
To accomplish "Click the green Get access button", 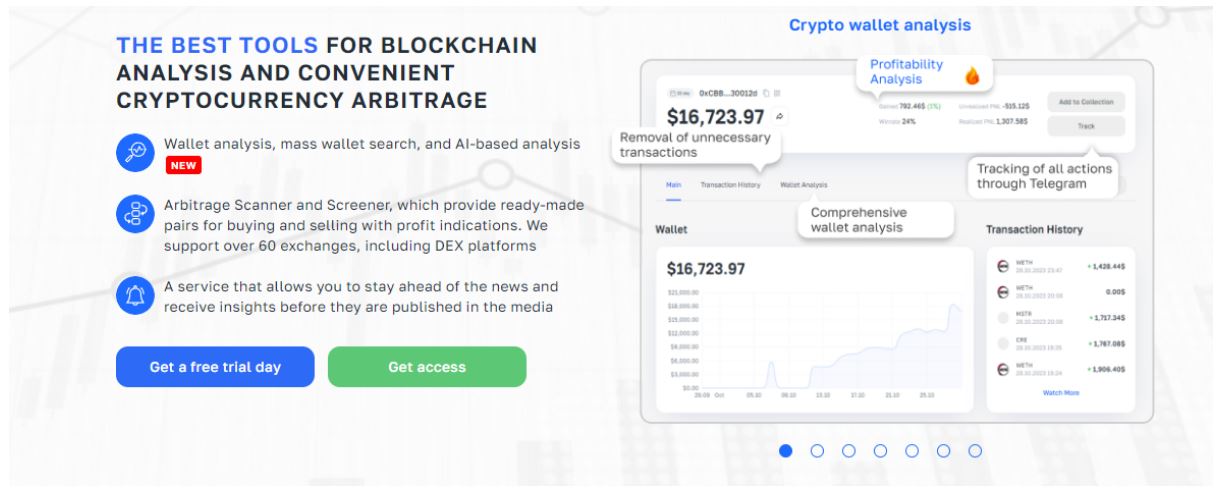I will pos(427,367).
